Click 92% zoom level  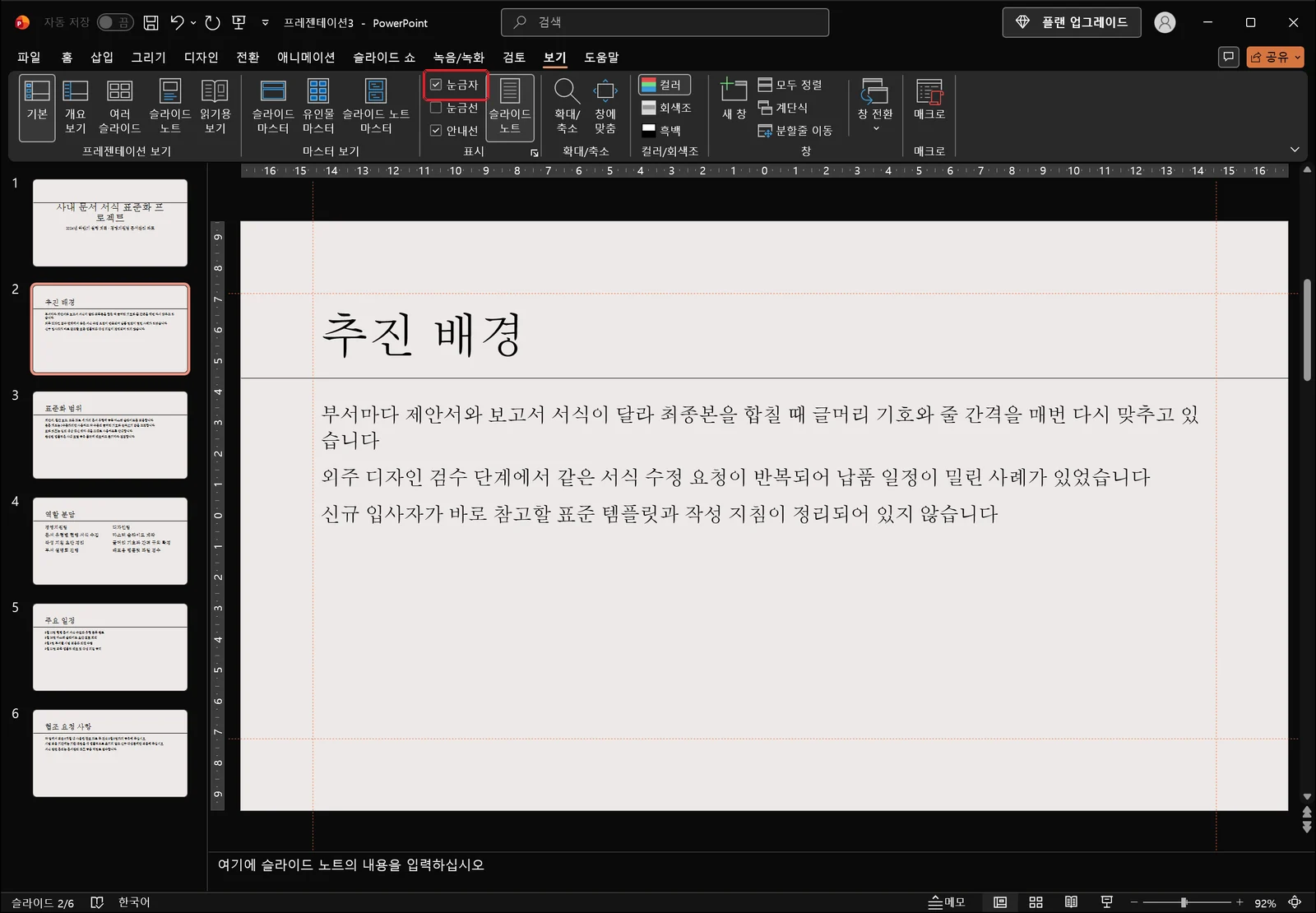(1265, 903)
